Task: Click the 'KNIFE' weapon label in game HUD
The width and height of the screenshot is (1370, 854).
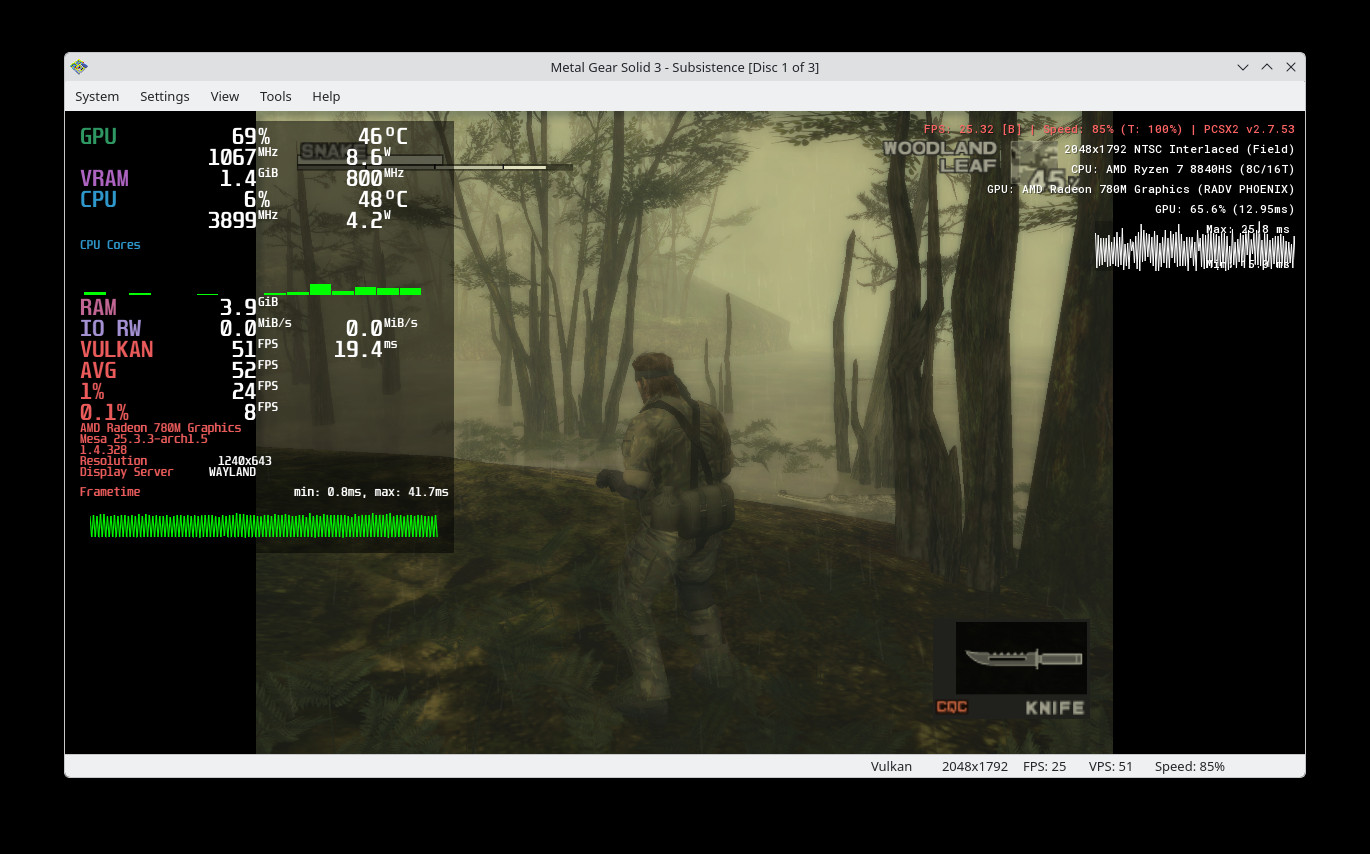Action: coord(1055,708)
